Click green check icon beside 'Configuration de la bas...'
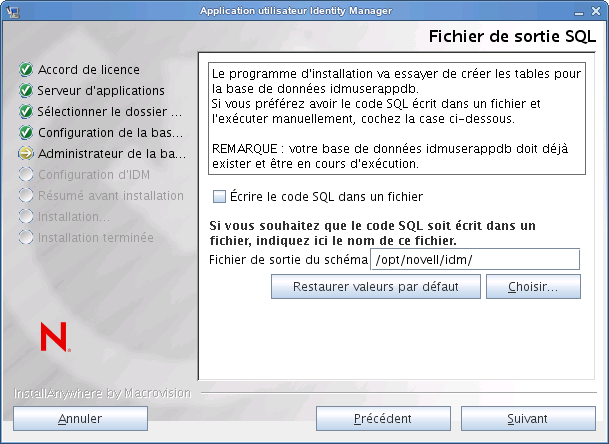Viewport: 609px width, 444px height. click(x=26, y=132)
